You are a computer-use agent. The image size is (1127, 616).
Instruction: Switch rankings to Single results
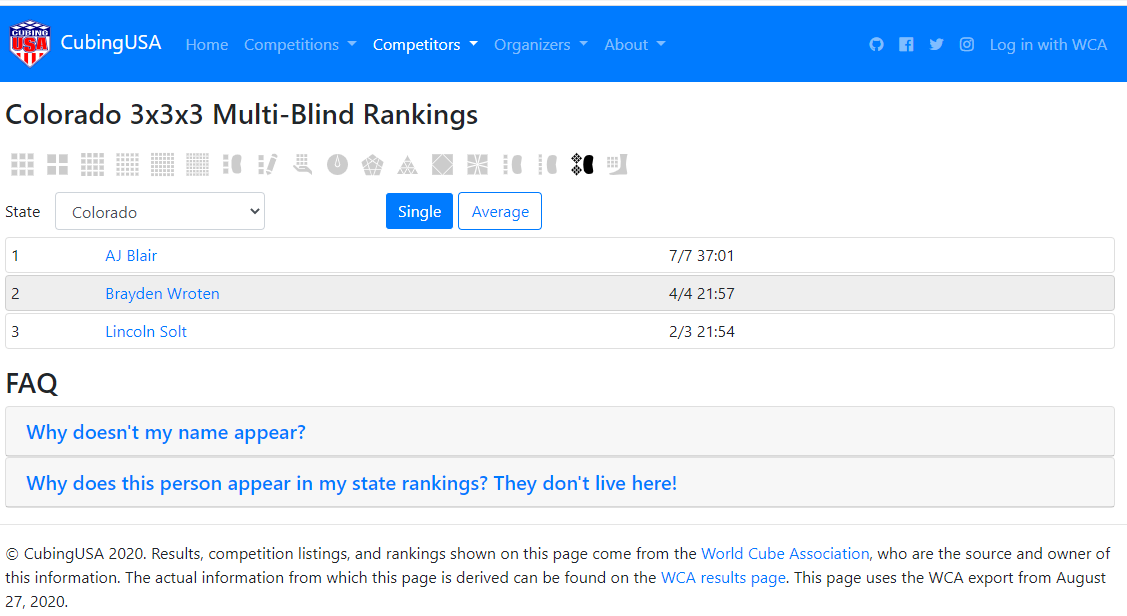419,211
